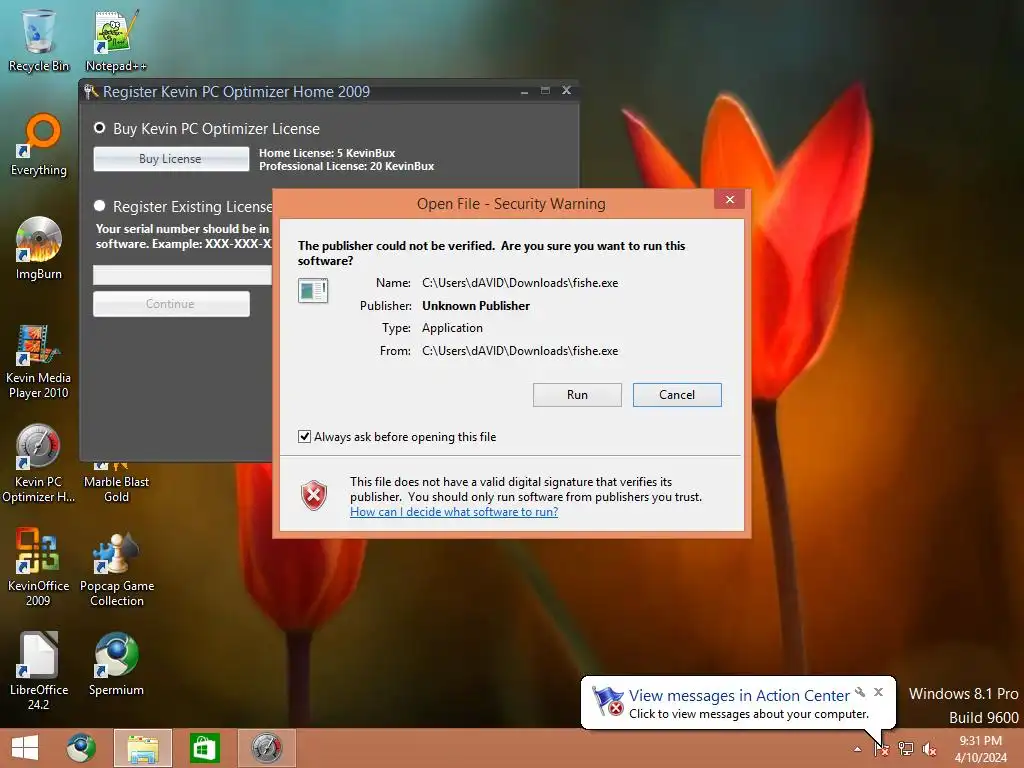This screenshot has width=1024, height=768.
Task: Open the Notepad++ desktop shortcut
Action: coord(116,39)
